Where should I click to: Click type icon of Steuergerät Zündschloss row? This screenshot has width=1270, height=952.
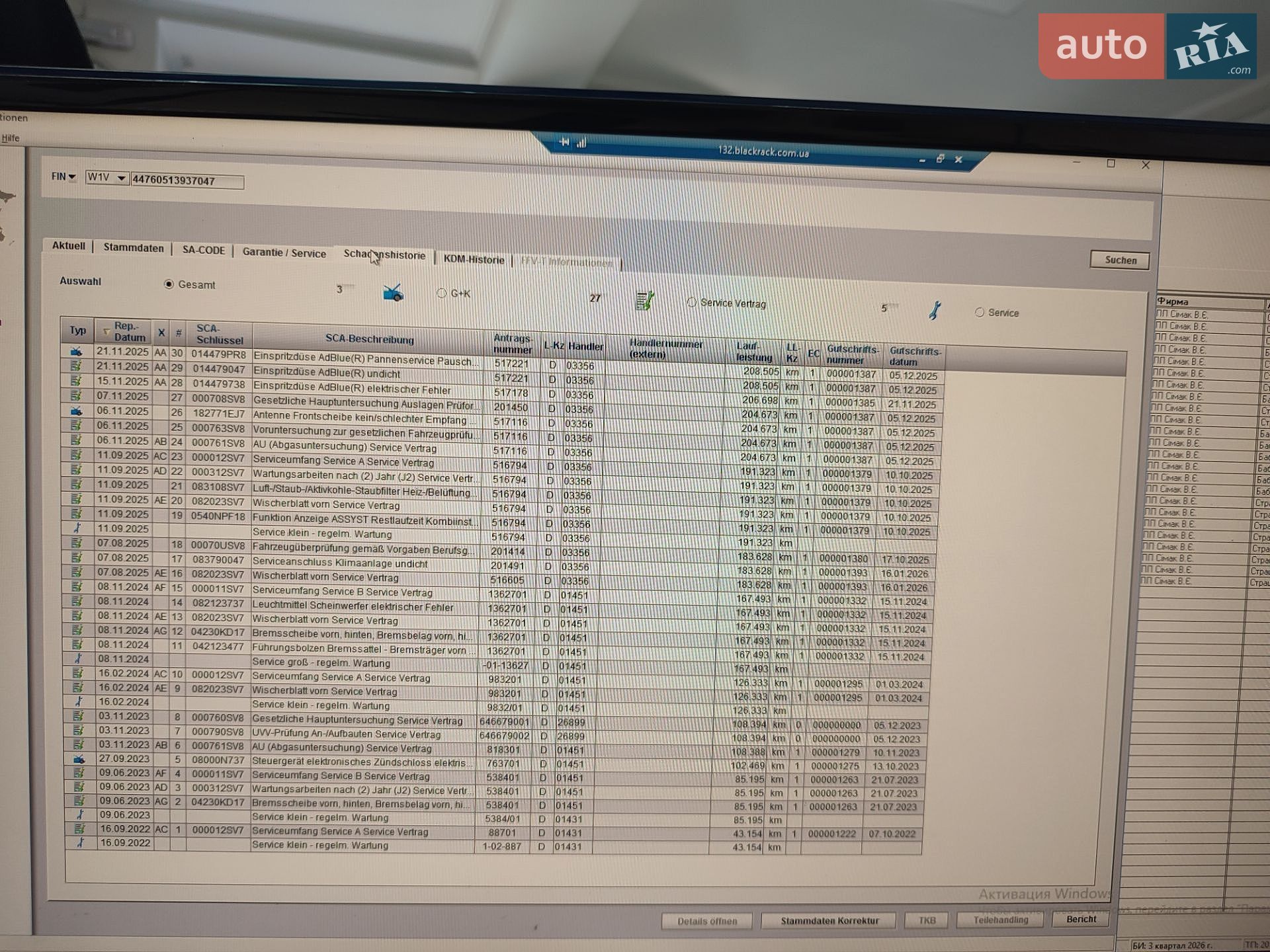[79, 759]
